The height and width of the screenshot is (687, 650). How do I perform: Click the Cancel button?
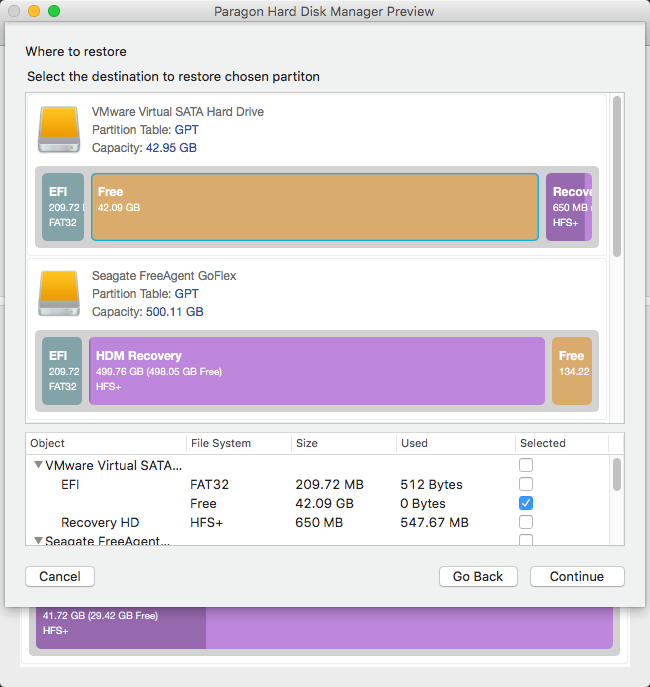(60, 577)
